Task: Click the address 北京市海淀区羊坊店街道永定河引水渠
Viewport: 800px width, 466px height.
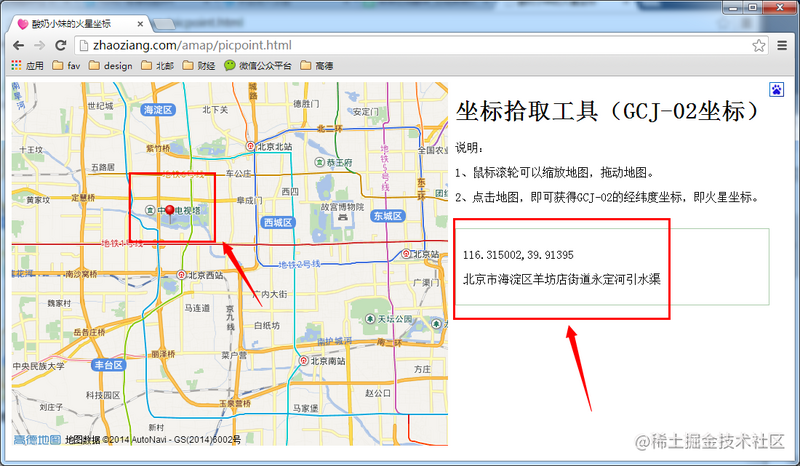Action: (x=562, y=279)
